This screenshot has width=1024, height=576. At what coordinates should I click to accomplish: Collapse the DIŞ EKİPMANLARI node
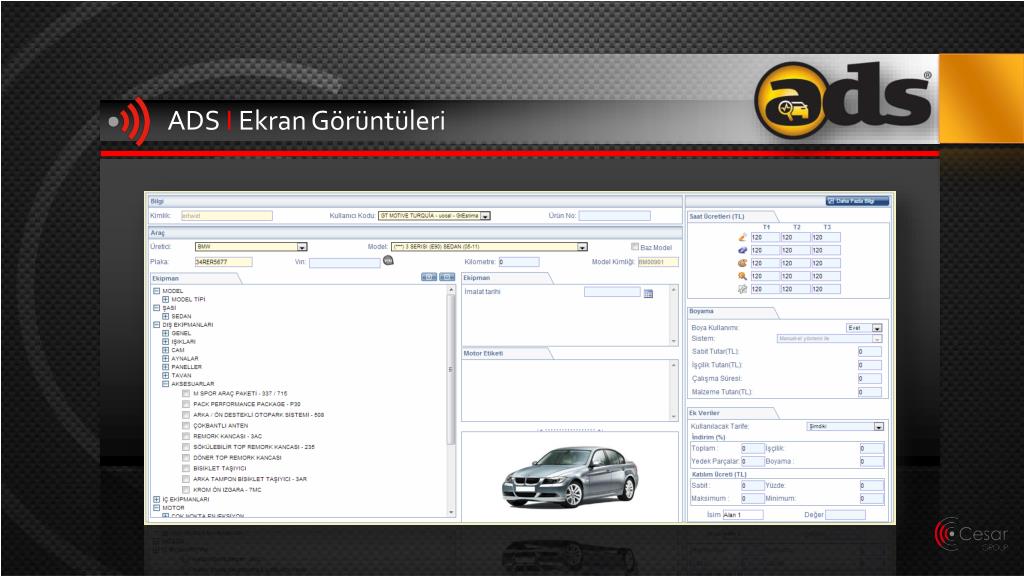tap(157, 325)
